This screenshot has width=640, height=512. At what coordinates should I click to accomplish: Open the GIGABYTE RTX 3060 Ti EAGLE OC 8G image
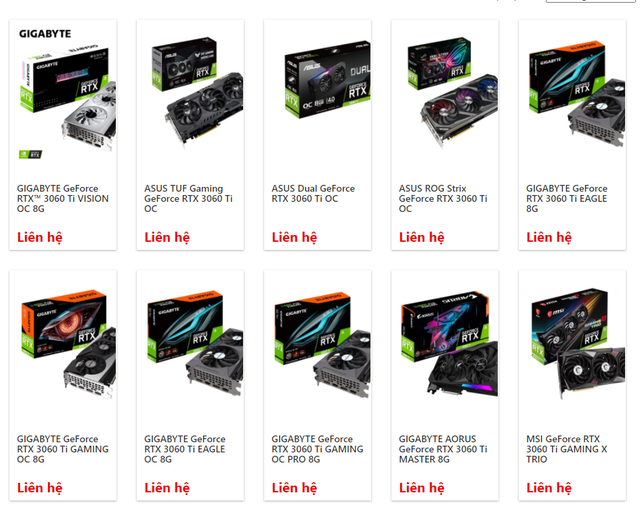point(195,343)
